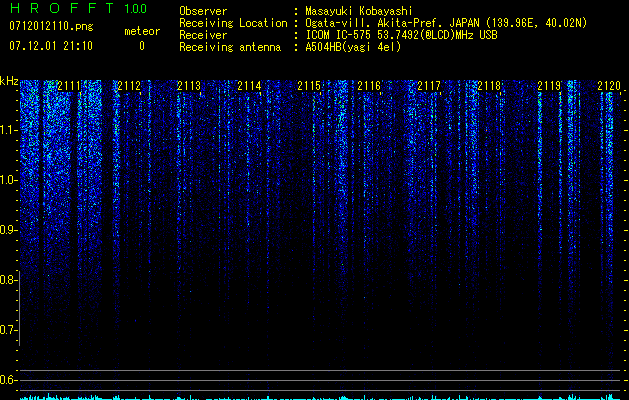This screenshot has width=629, height=400.
Task: Click time marker 2115
Action: (x=309, y=86)
